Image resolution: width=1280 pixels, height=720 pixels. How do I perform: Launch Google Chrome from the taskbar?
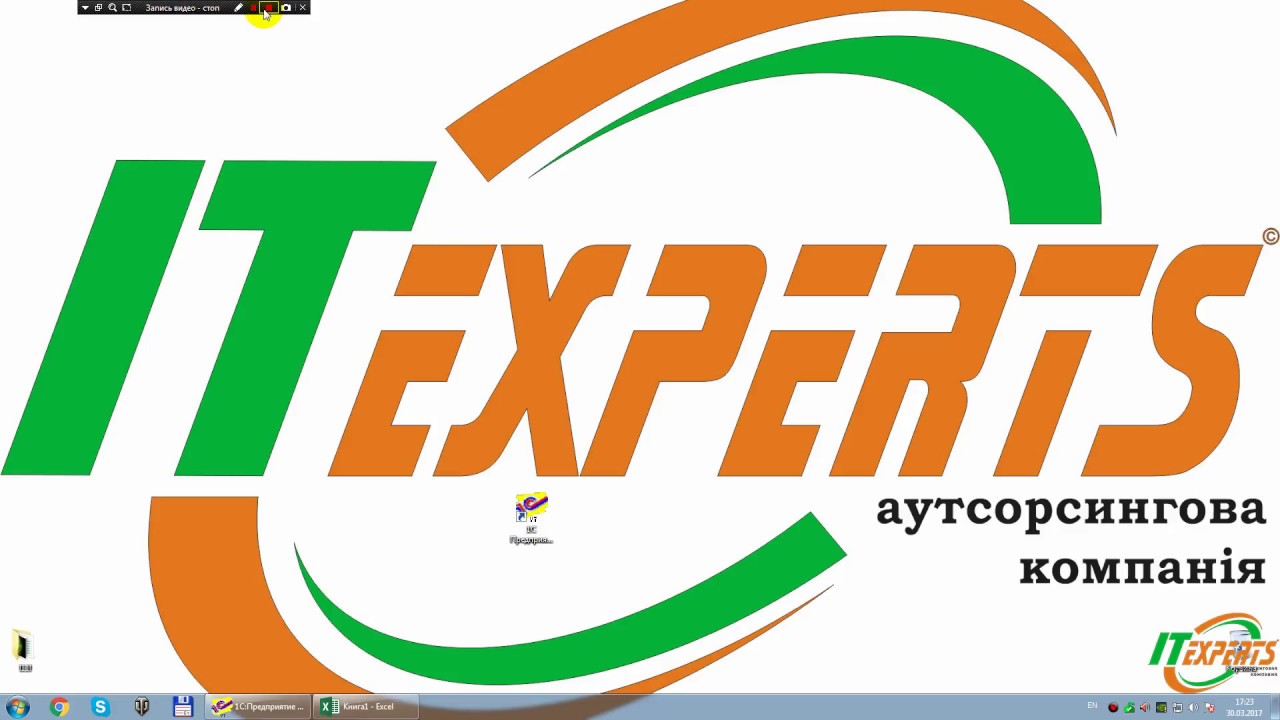(x=59, y=707)
